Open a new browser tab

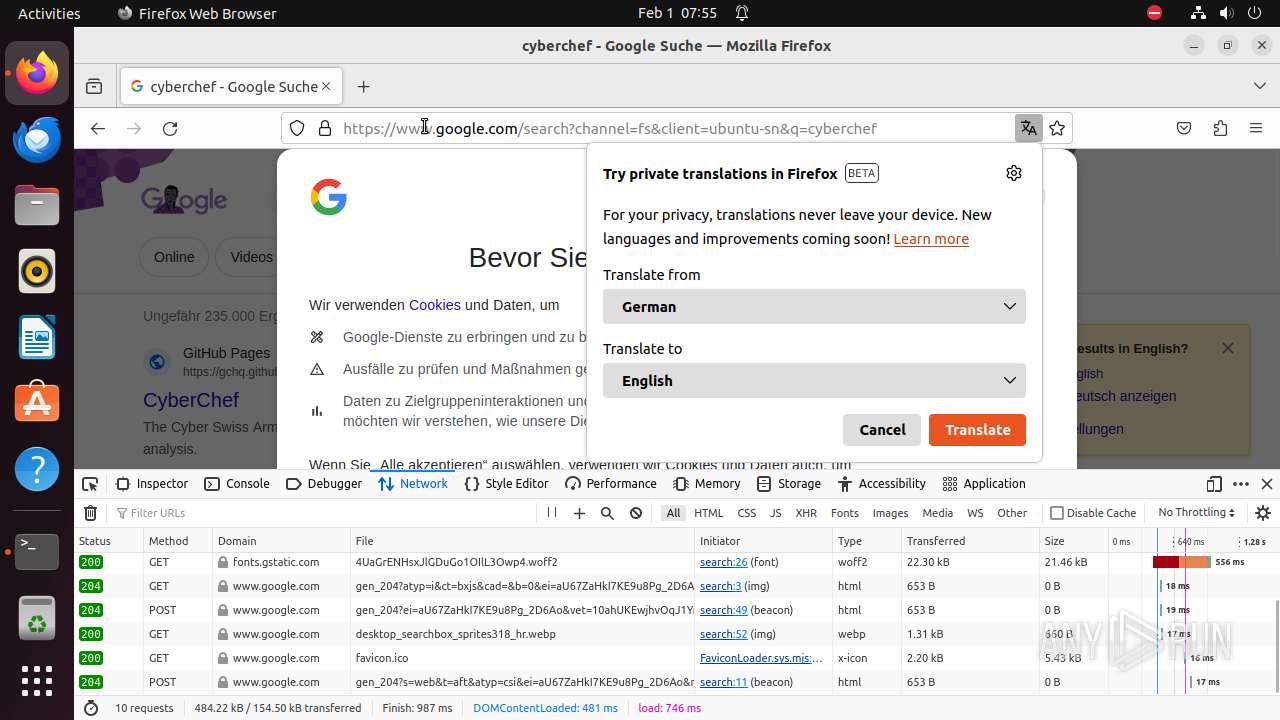click(363, 87)
